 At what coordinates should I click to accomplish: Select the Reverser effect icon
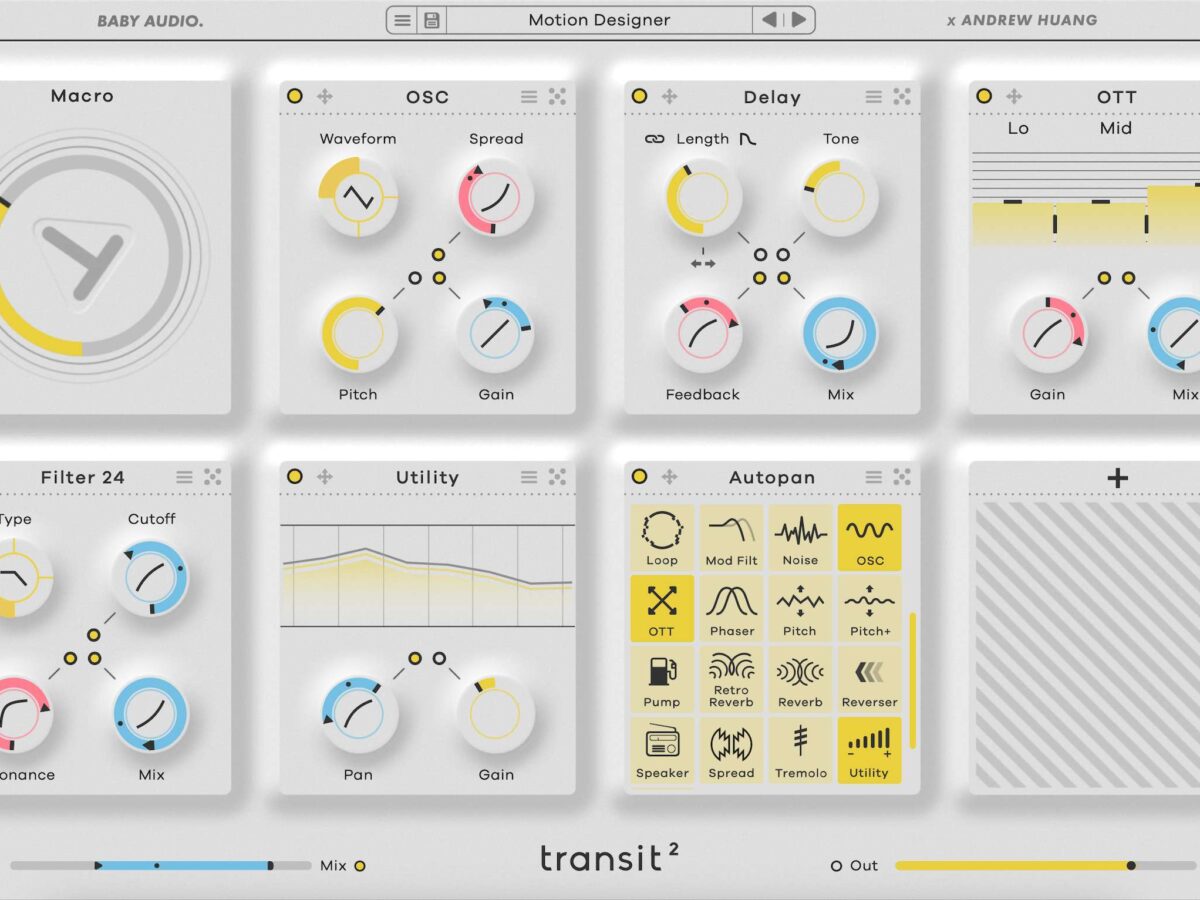(x=869, y=679)
